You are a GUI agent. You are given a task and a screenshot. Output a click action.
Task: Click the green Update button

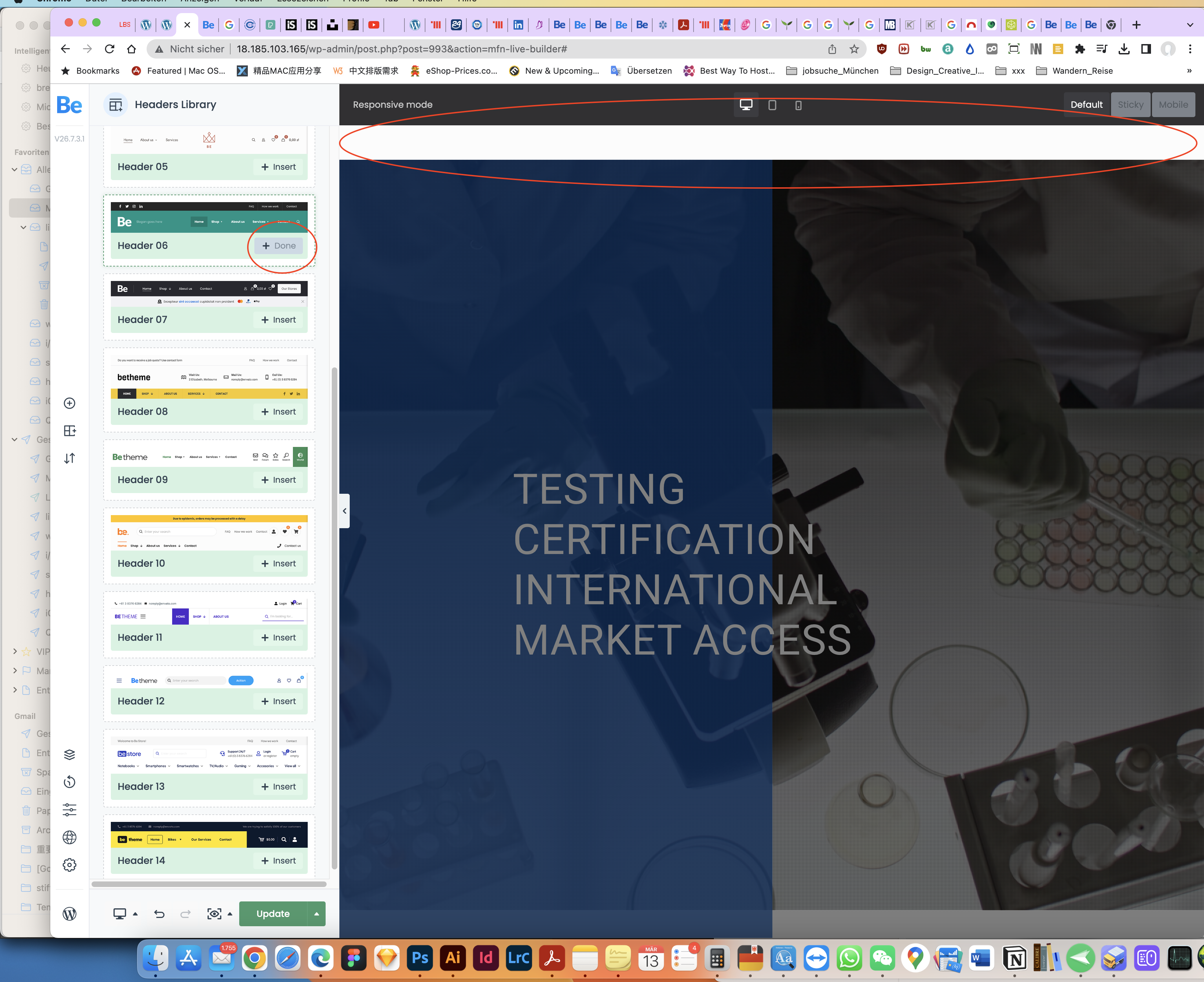coord(273,913)
